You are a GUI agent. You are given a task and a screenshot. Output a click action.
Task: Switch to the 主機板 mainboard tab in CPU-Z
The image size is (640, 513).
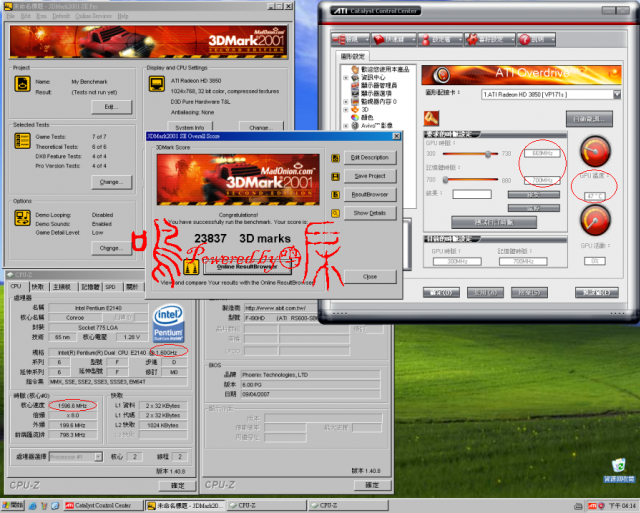coord(62,287)
